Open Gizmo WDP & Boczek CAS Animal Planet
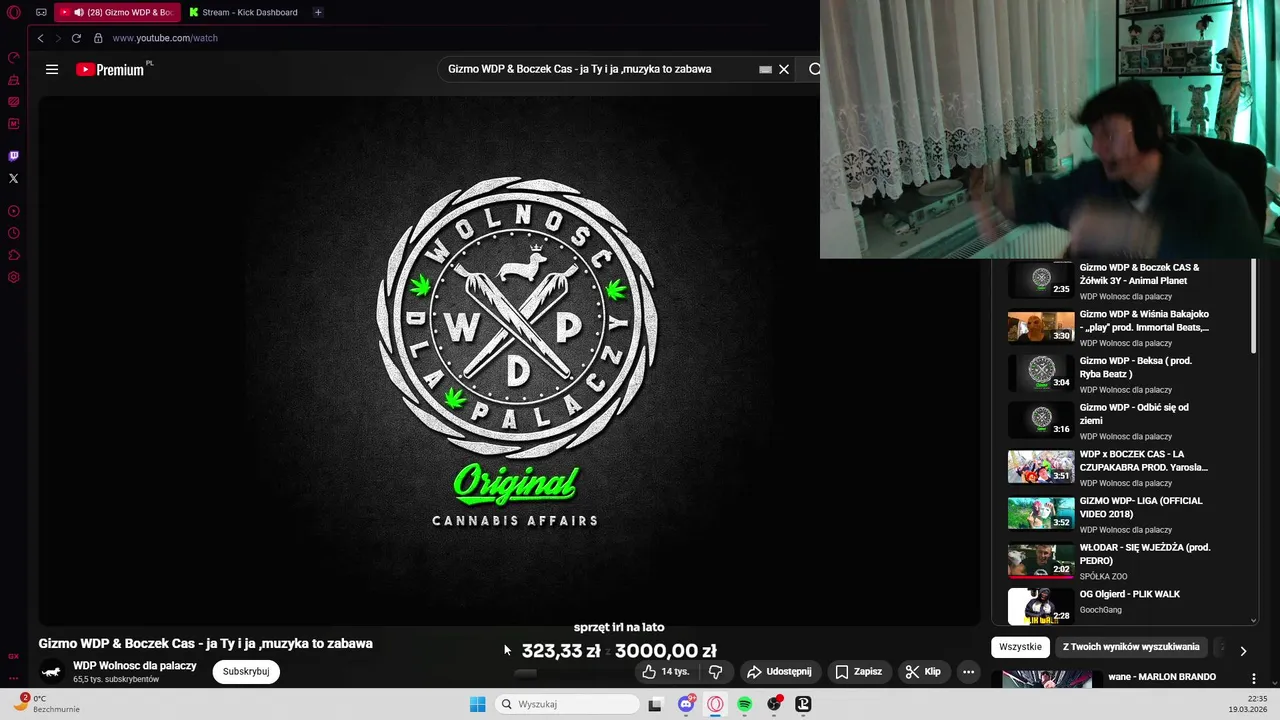Viewport: 1280px width, 720px height. (x=1140, y=274)
